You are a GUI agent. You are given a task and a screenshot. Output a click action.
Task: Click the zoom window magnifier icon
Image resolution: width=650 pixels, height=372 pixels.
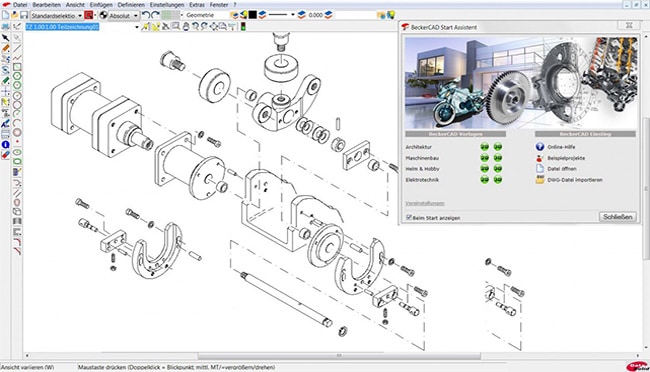coord(176,27)
